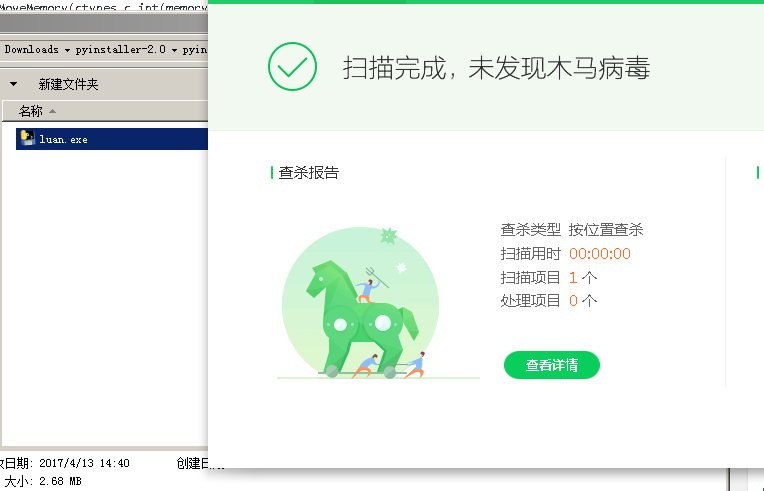
Task: Click the orange 00:00:00 scan duration value
Action: (x=599, y=253)
